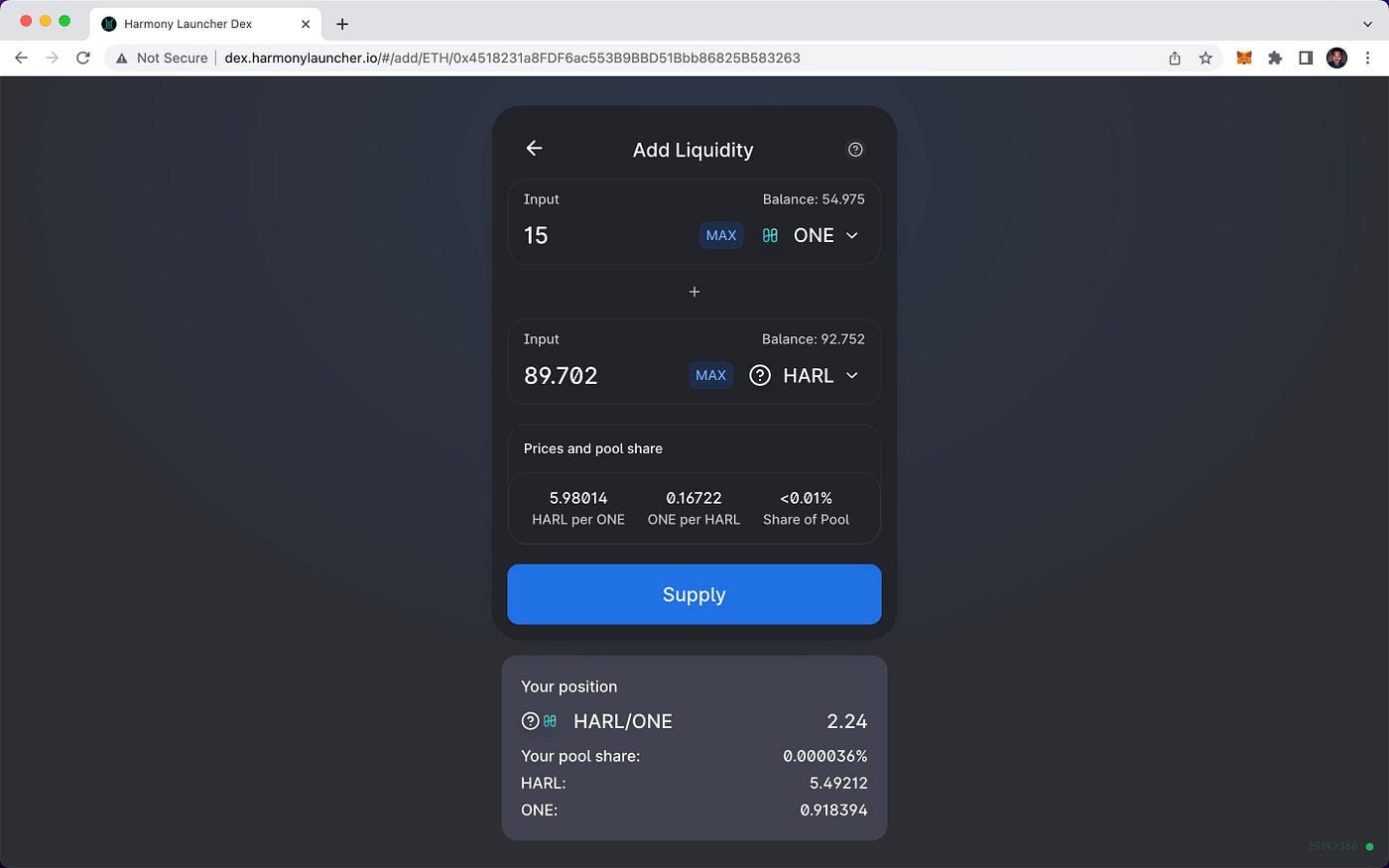Click the Add Liquidity title
Screen dimensions: 1389x868
(694, 150)
